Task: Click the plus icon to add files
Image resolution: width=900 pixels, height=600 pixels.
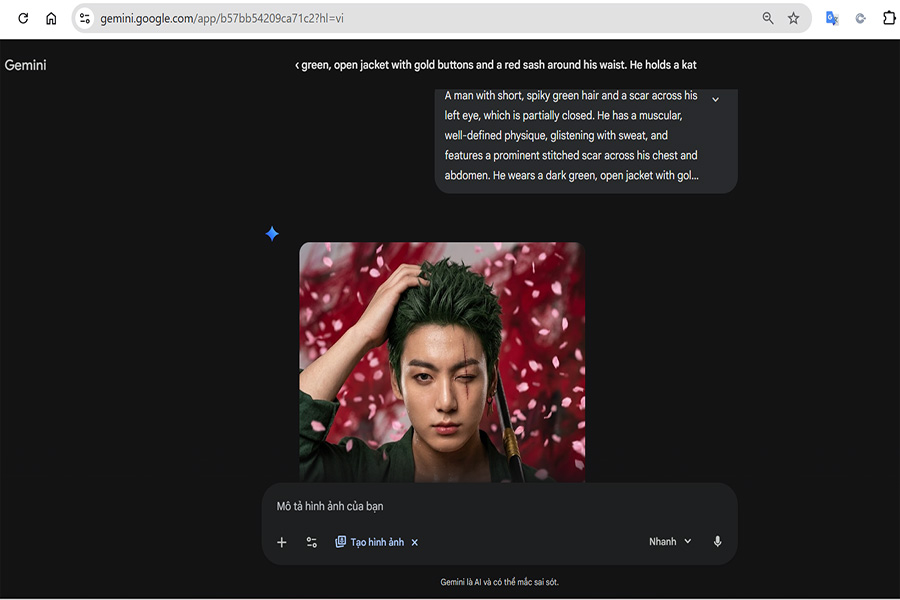Action: point(282,542)
